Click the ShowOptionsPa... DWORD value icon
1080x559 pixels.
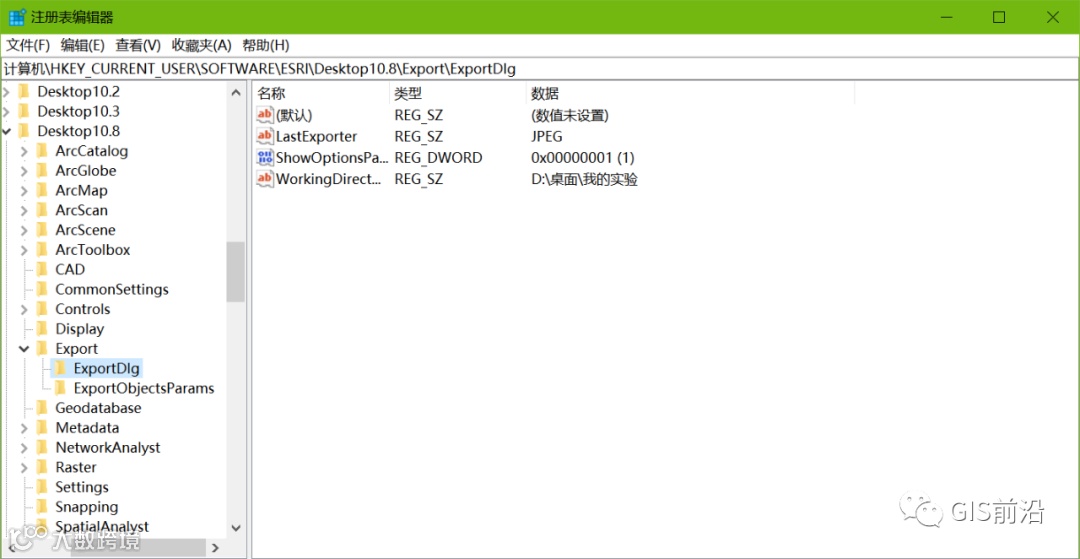point(264,158)
